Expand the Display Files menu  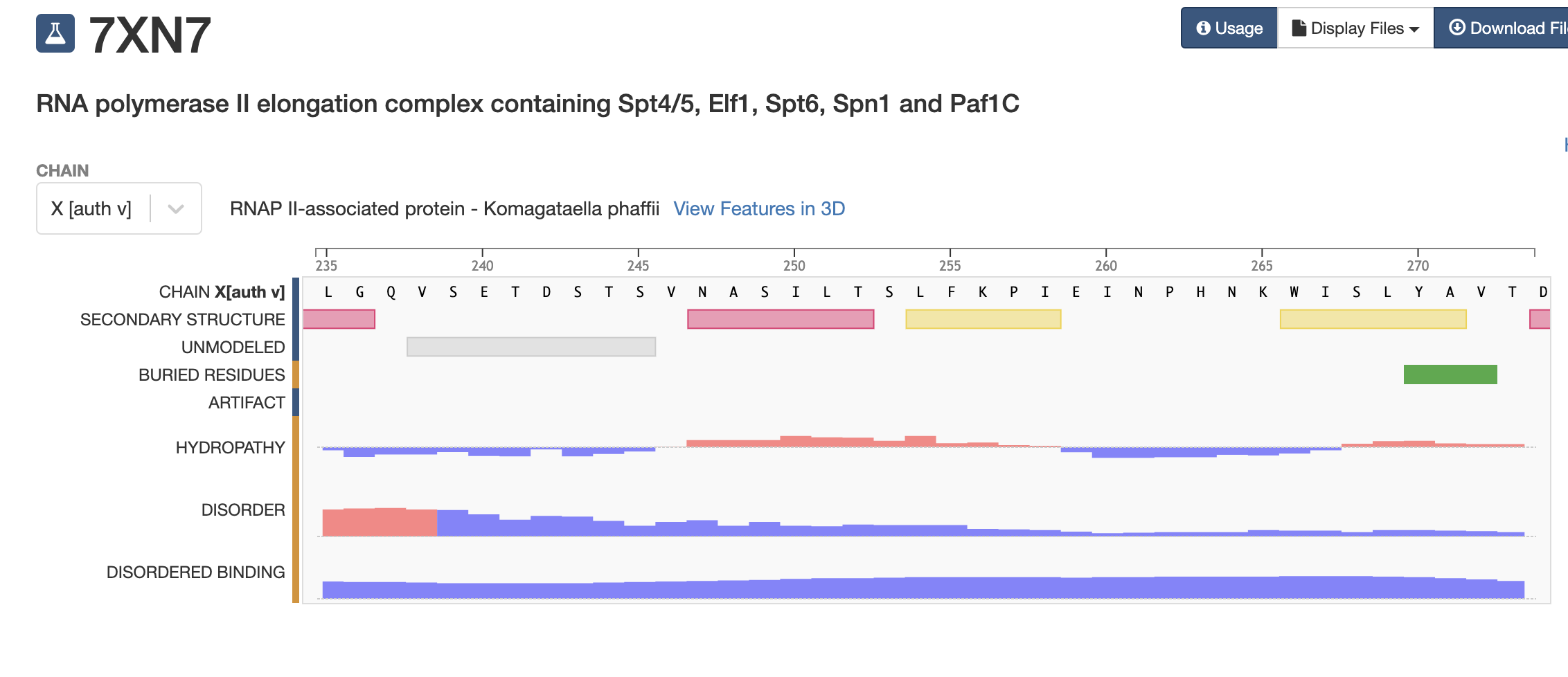[x=1353, y=28]
